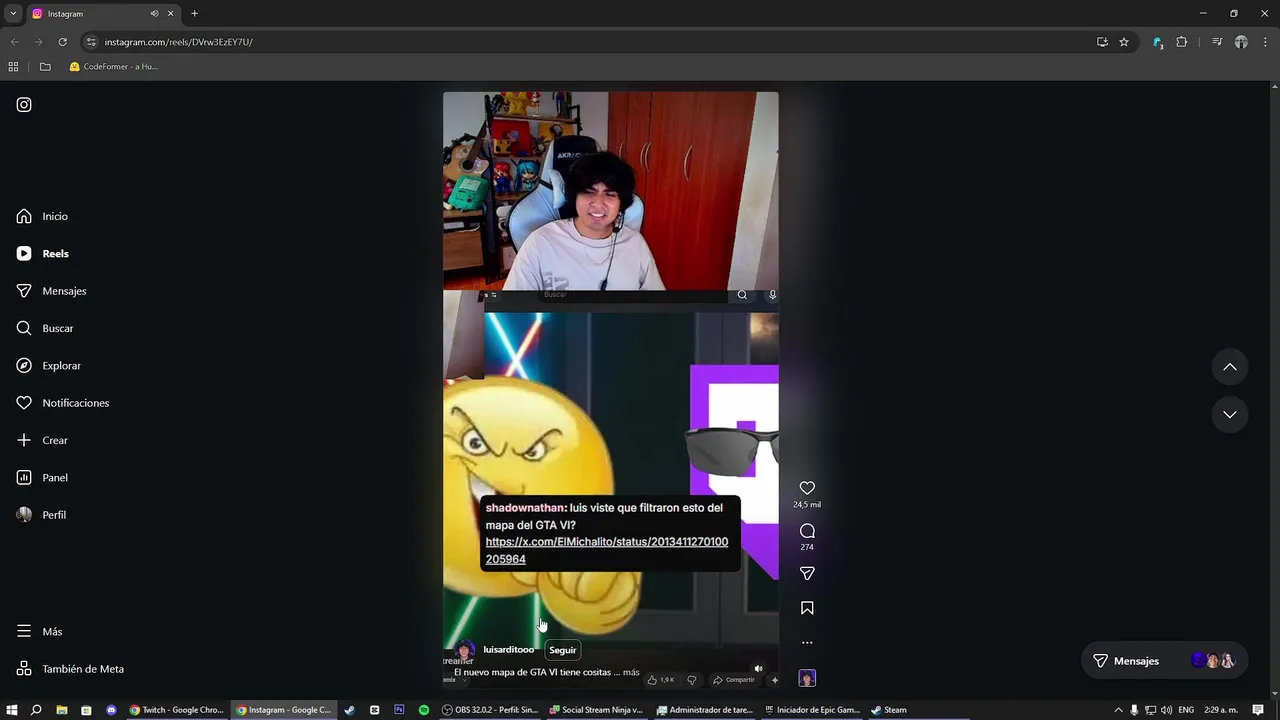Click the x.com link in the chat message
Viewport: 1280px width, 720px height.
[x=606, y=550]
